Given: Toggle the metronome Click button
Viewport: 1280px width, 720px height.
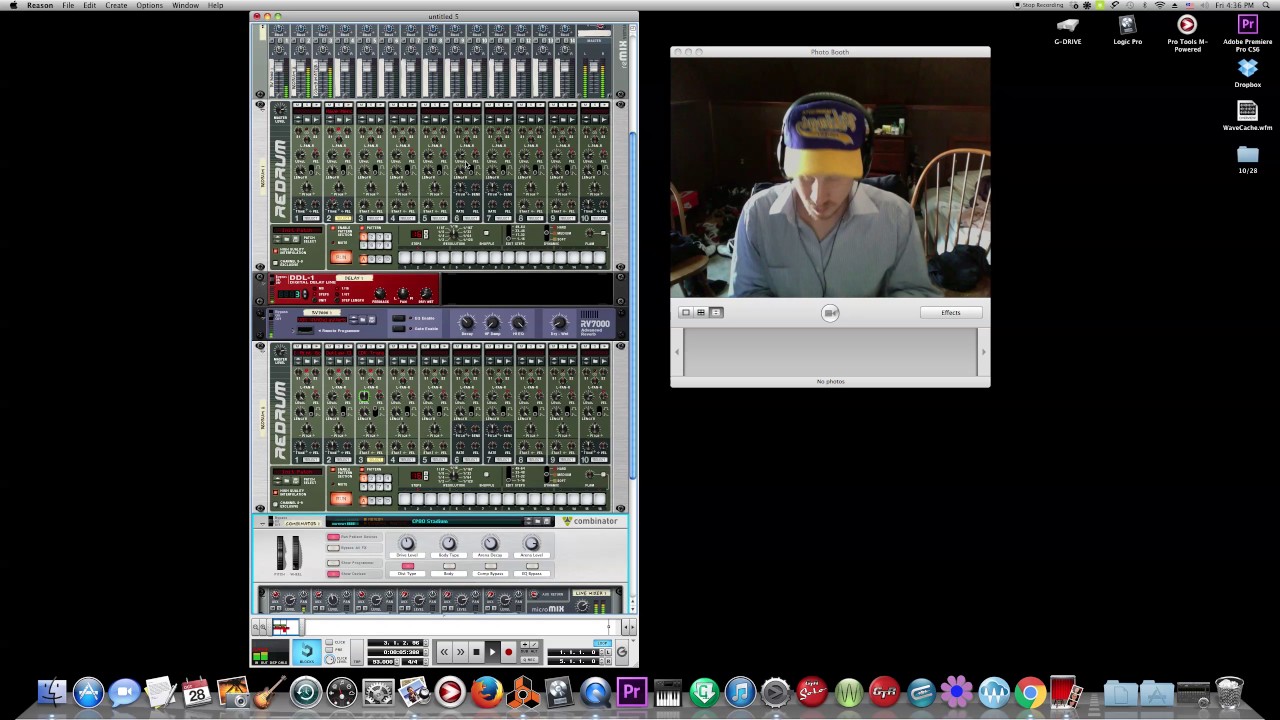Looking at the screenshot, I should click(x=329, y=642).
